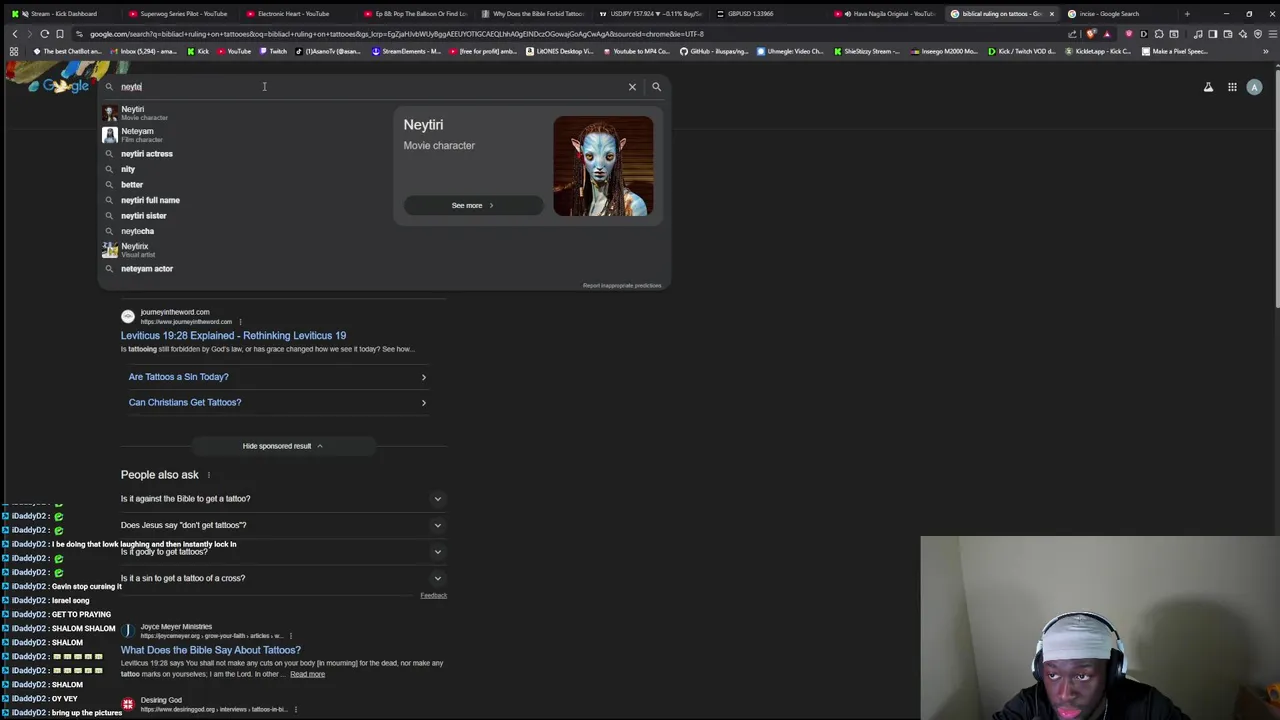Open options for Joyce Meyer Ministries result
Viewport: 1280px width, 720px height.
coord(290,636)
